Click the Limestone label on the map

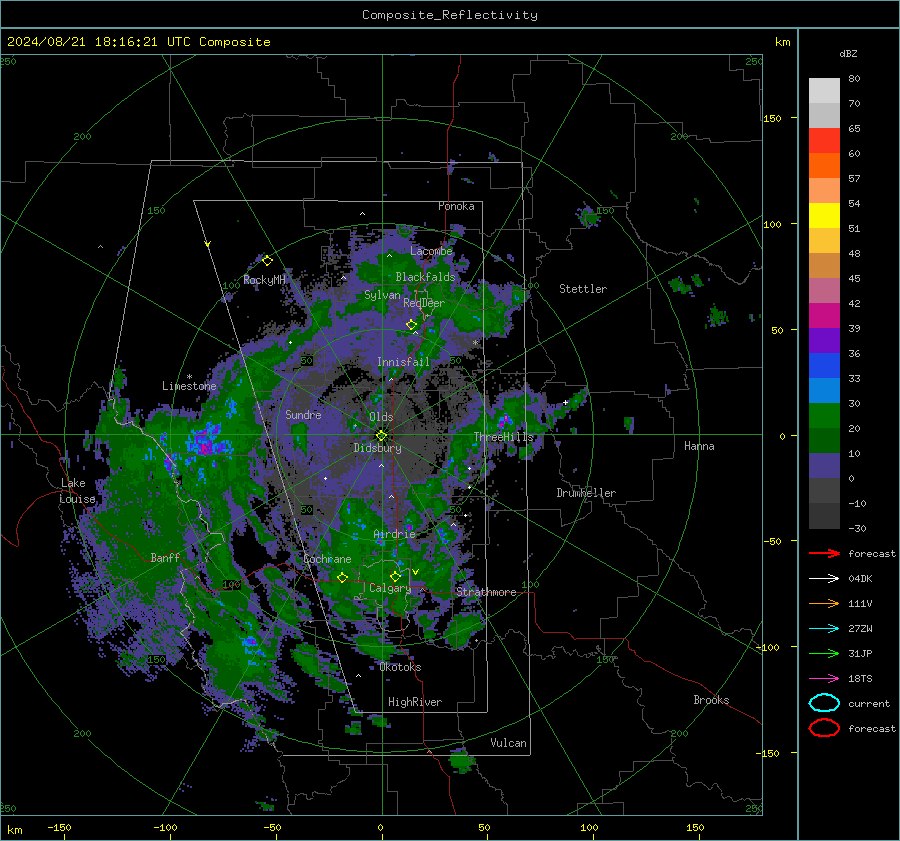(189, 386)
